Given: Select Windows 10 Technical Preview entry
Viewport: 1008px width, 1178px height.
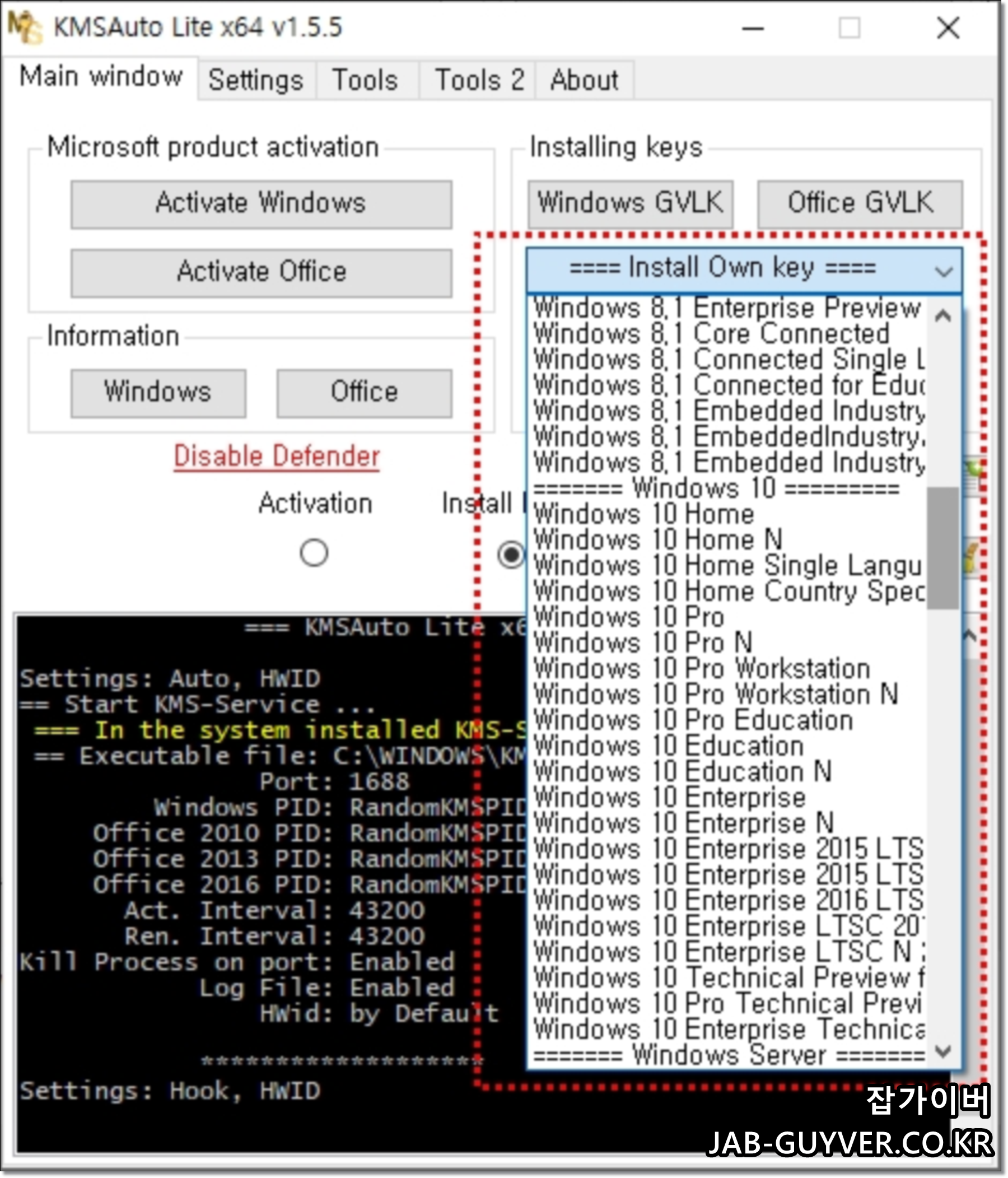Looking at the screenshot, I should click(x=727, y=978).
